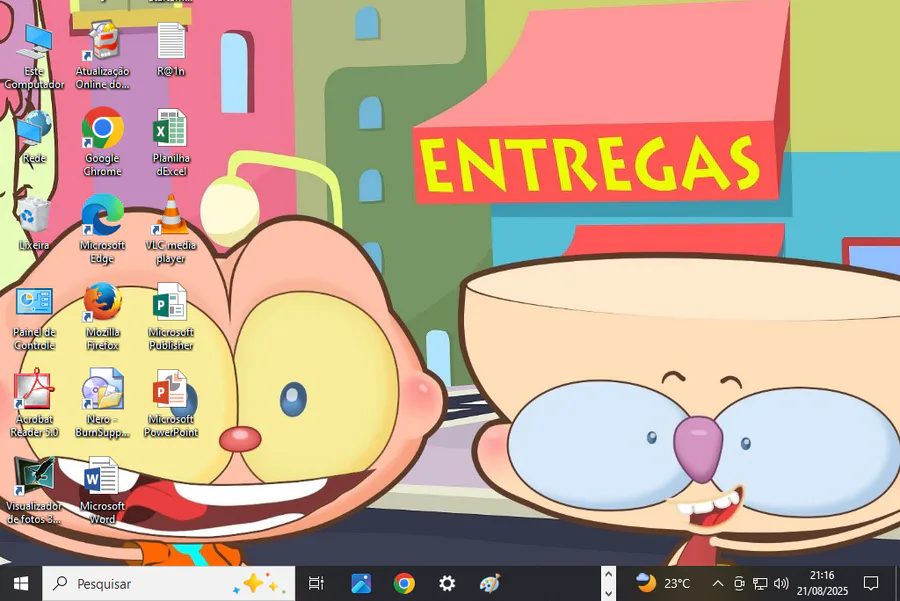
Task: Open the volume control icon
Action: coord(781,584)
